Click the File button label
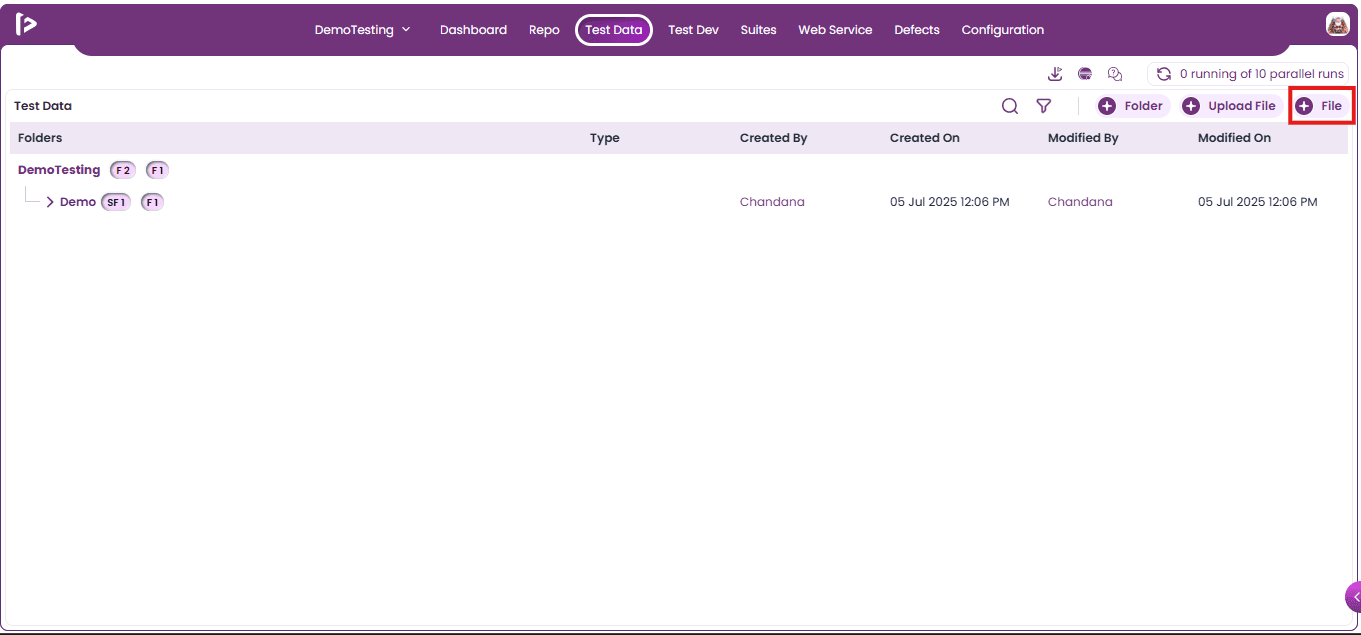Viewport: 1361px width, 635px height. coord(1331,106)
